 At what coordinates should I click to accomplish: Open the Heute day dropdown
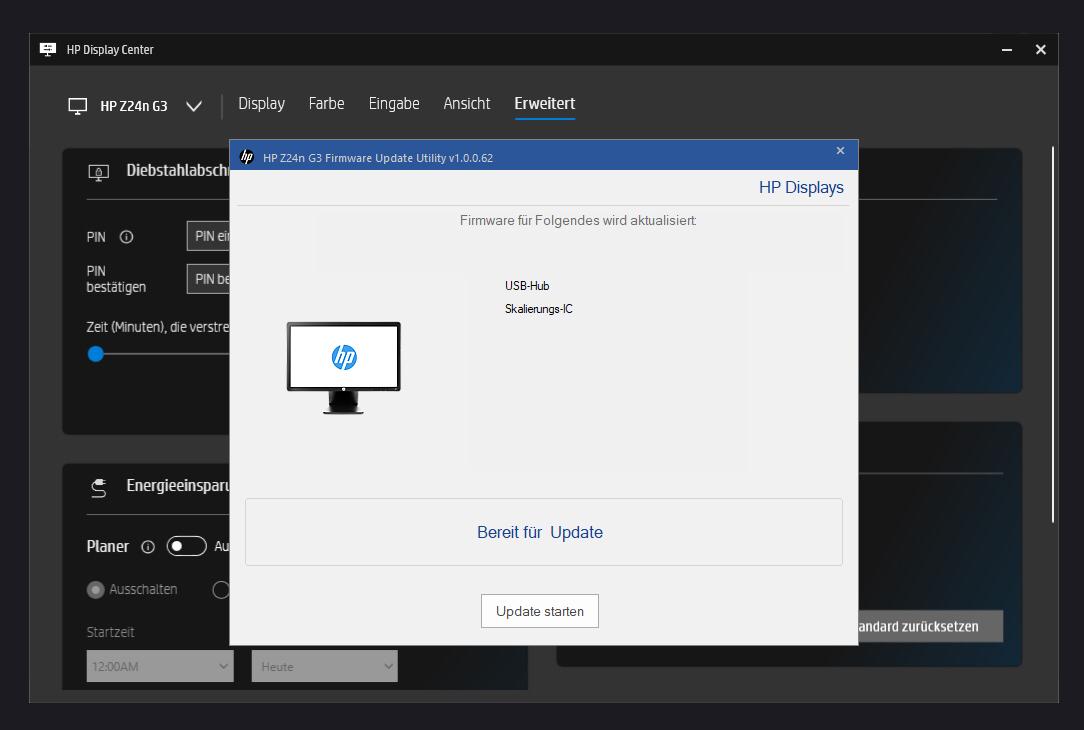click(324, 666)
